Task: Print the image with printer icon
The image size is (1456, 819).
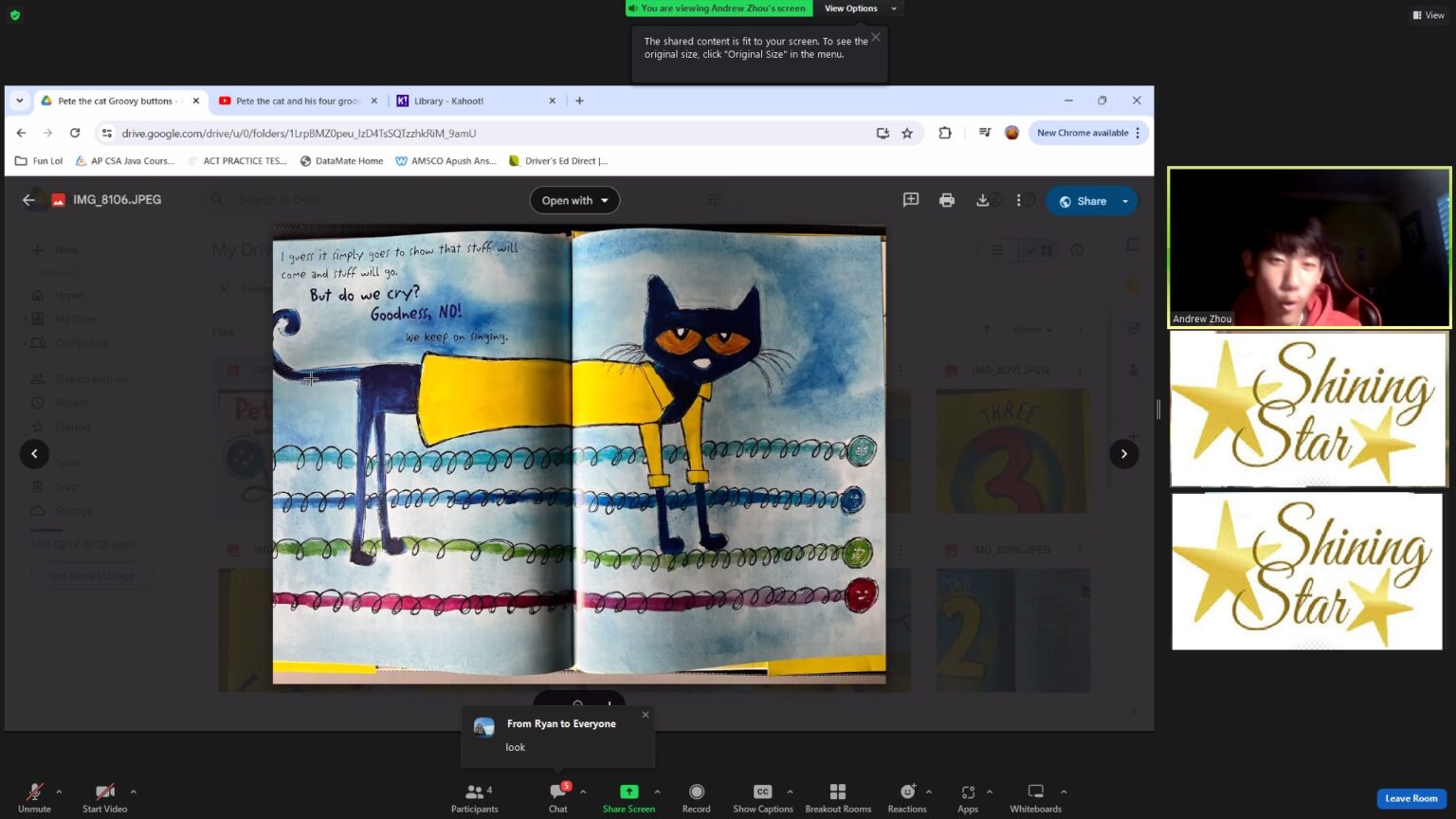Action: tap(946, 200)
